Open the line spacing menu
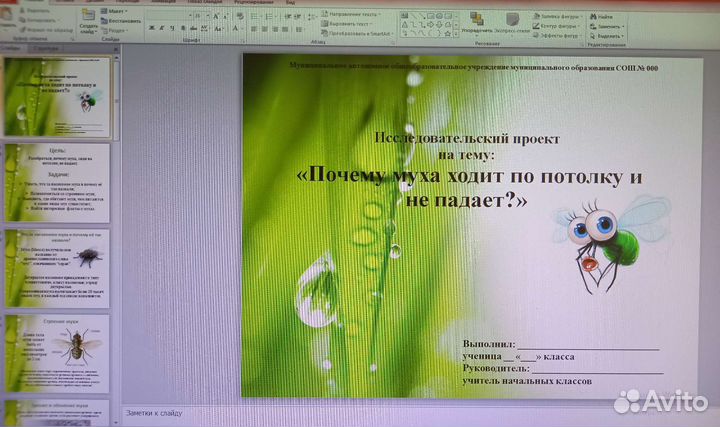 [312, 17]
